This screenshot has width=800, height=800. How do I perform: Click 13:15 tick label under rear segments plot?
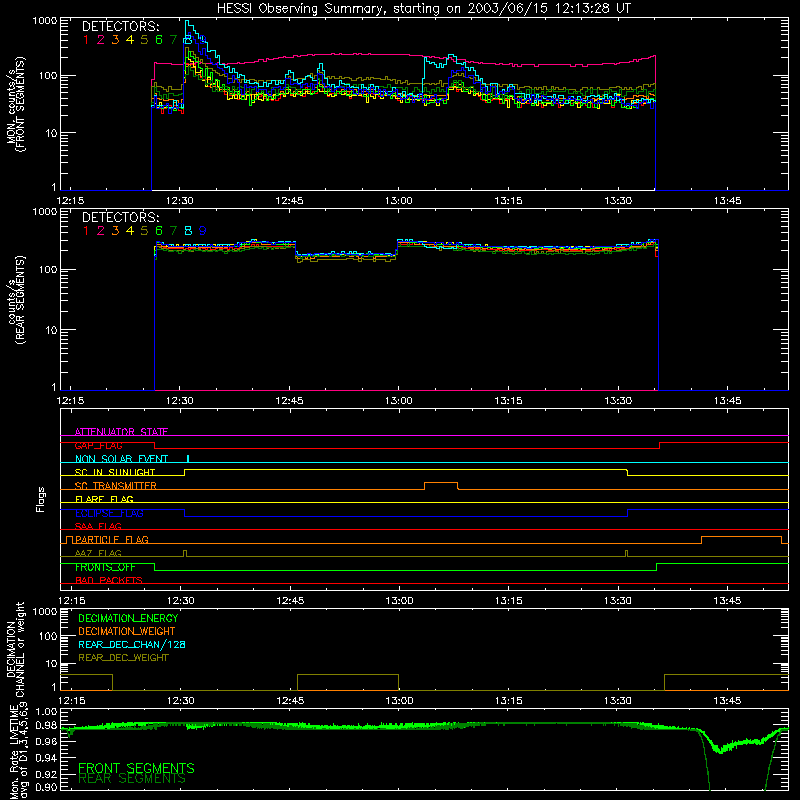point(508,401)
